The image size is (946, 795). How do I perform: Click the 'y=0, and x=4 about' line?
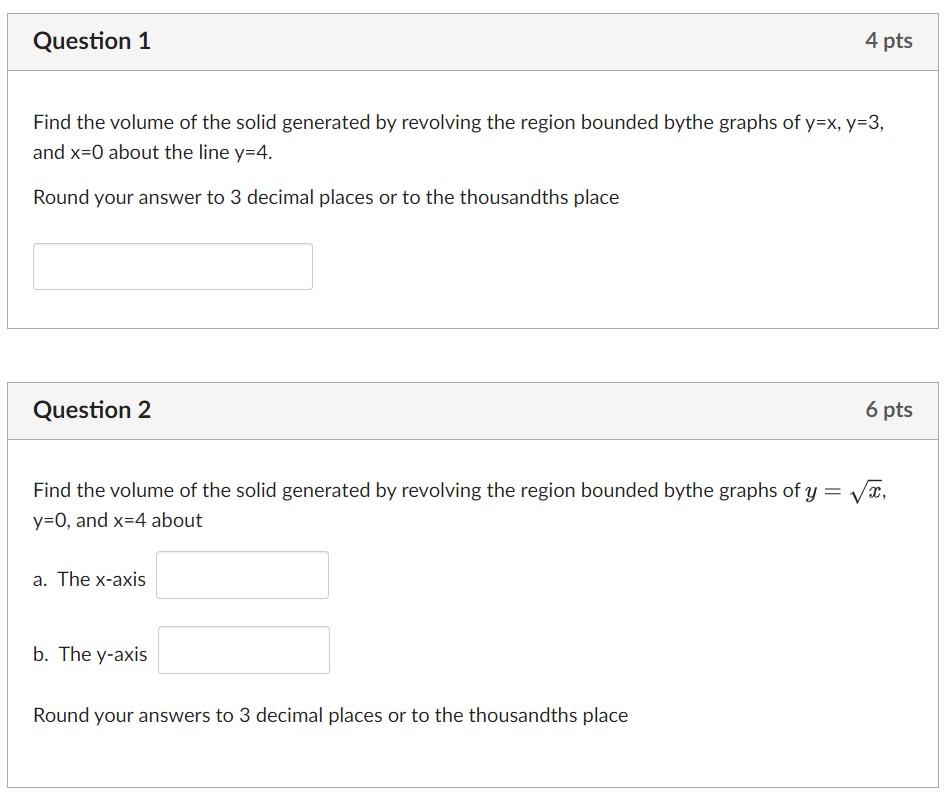(118, 520)
